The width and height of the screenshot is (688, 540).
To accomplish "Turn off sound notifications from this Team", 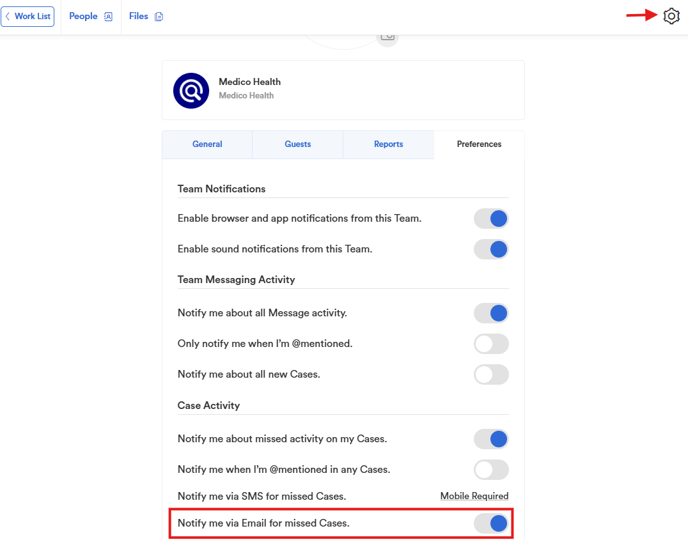I will pos(491,249).
